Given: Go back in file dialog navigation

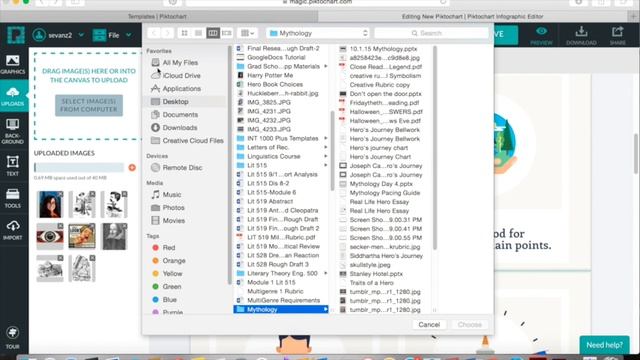Looking at the screenshot, I should click(154, 33).
